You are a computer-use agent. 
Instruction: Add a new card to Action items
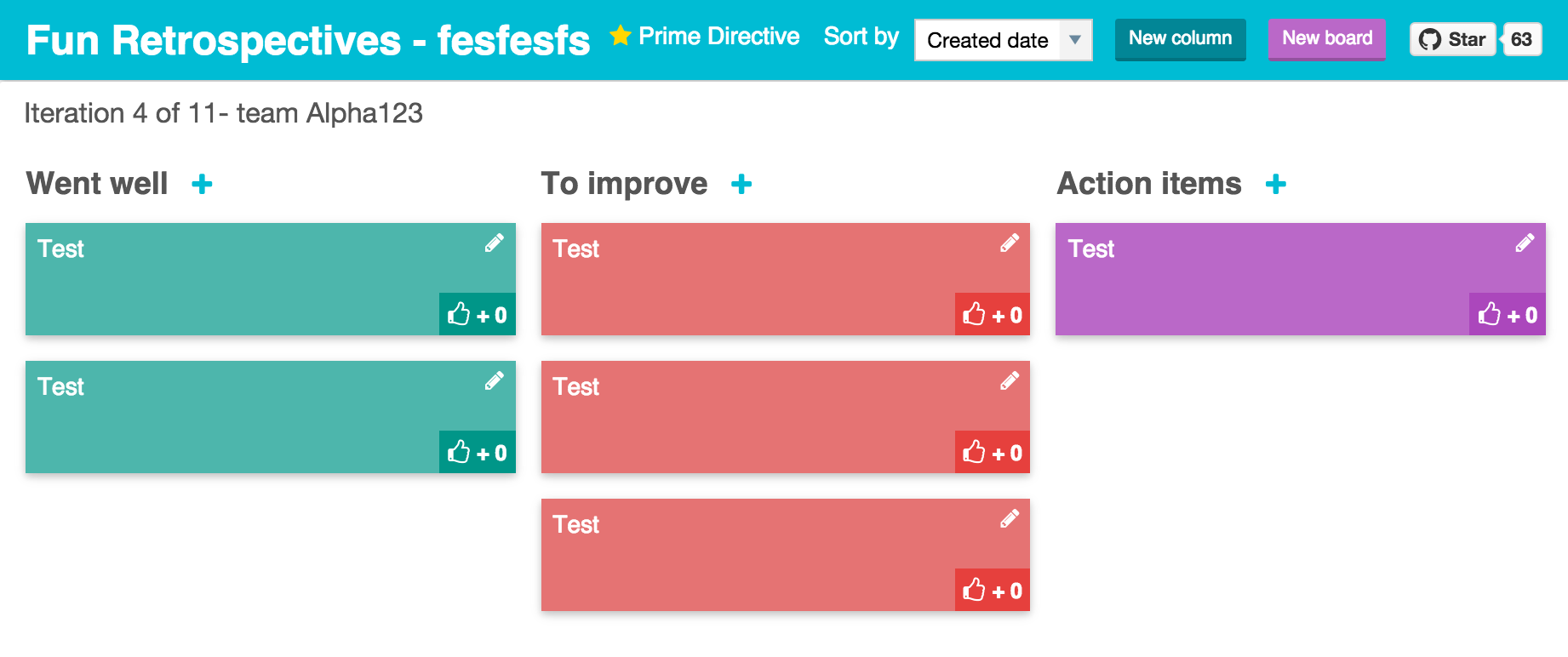1275,183
